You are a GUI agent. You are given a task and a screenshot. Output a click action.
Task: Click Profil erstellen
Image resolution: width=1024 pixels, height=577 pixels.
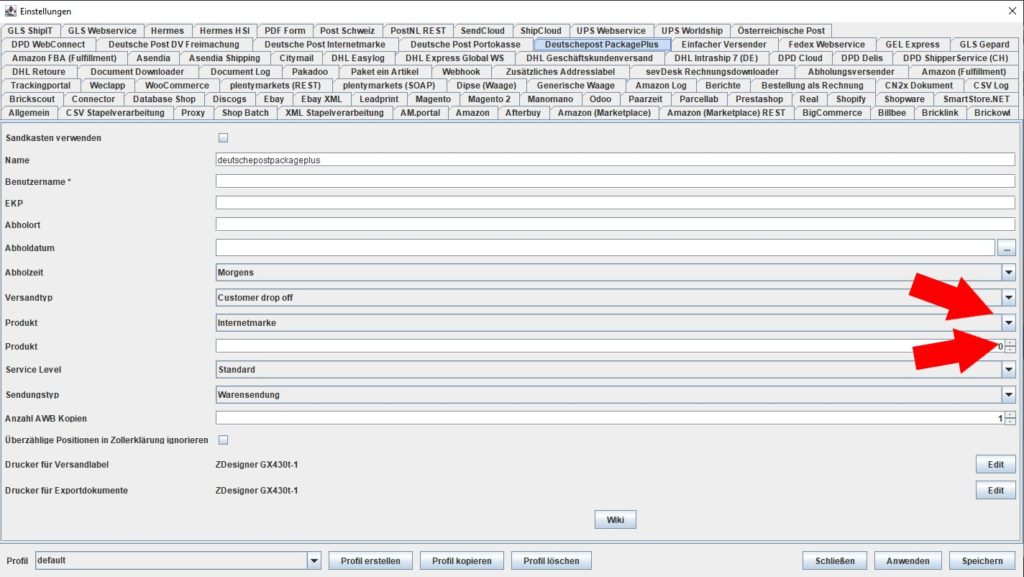(370, 561)
